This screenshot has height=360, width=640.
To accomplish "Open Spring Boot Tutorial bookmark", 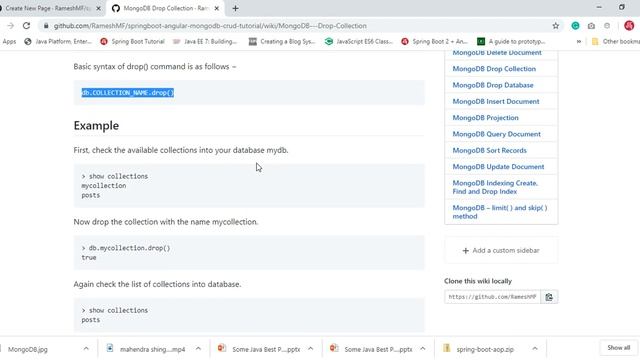I will point(132,41).
